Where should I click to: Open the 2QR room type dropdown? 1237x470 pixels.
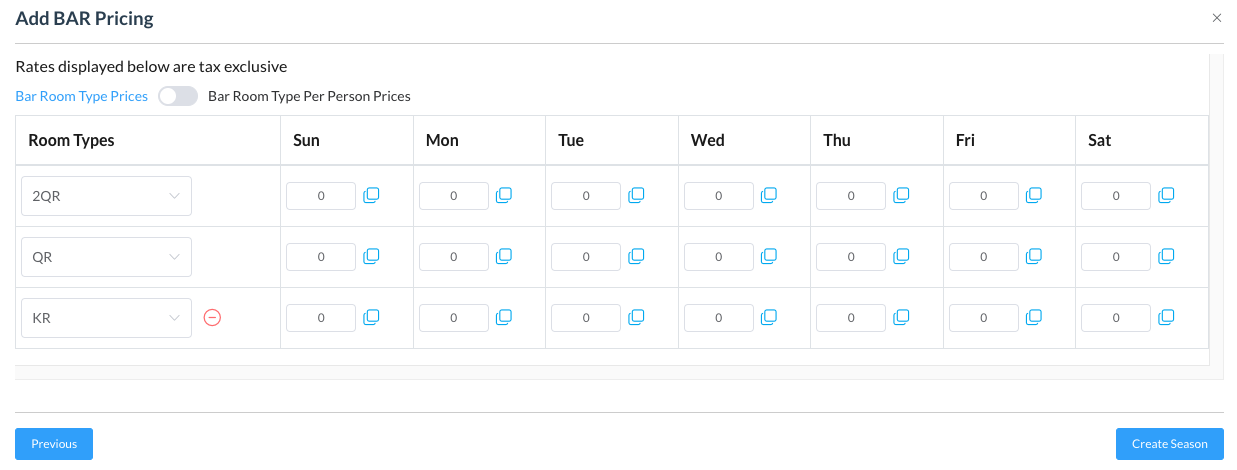tap(106, 196)
